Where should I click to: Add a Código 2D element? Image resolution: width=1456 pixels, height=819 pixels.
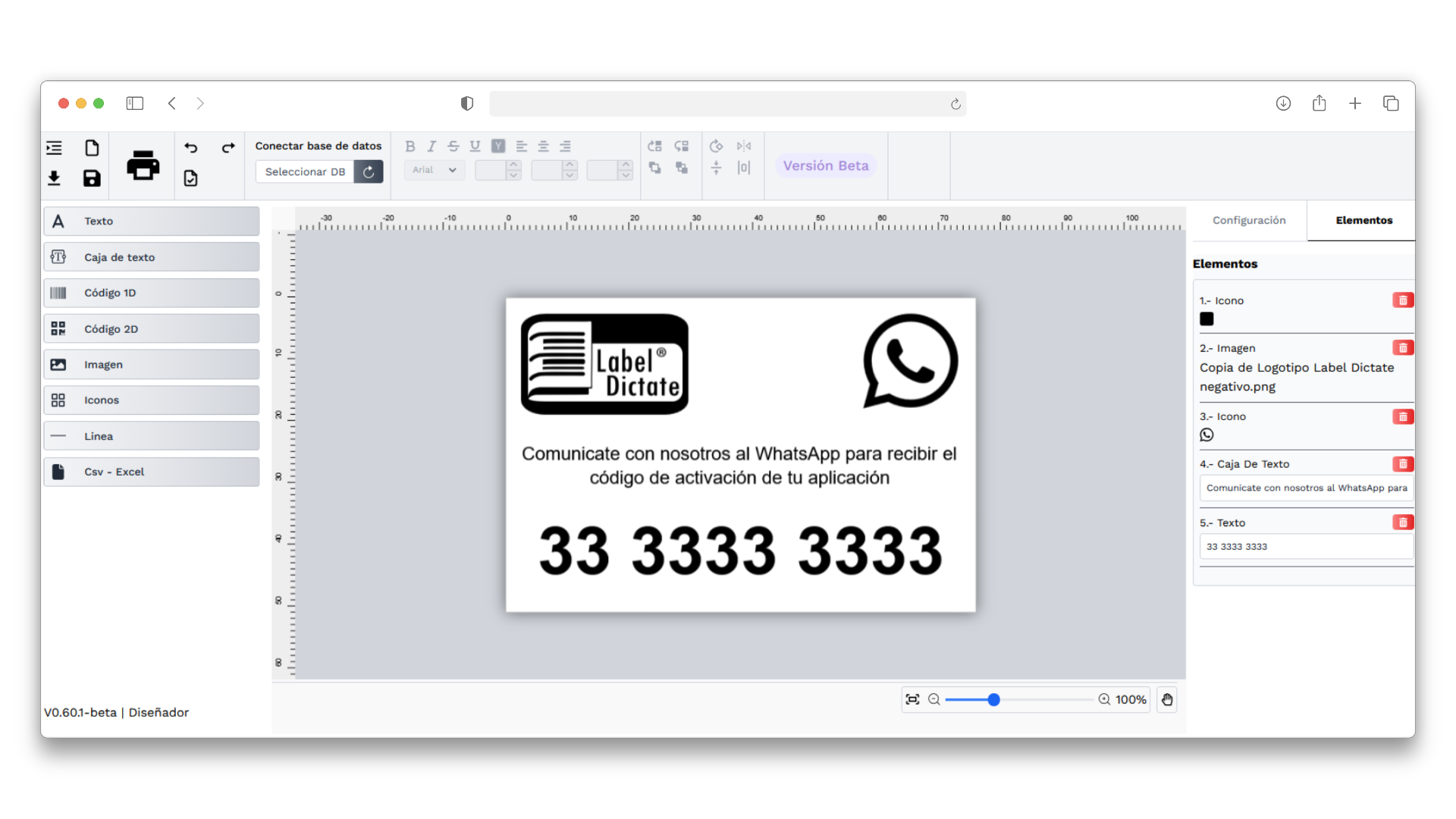tap(152, 329)
